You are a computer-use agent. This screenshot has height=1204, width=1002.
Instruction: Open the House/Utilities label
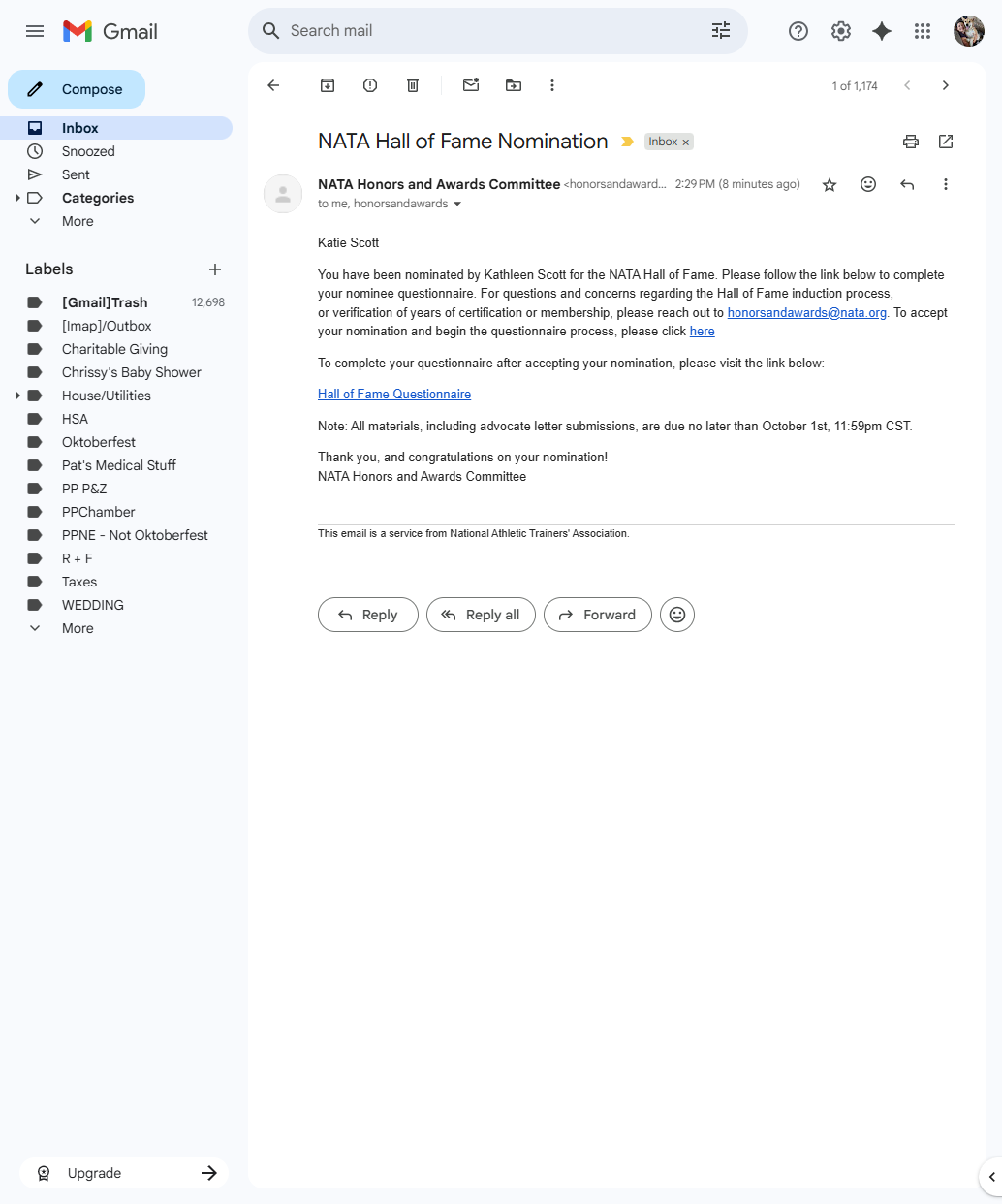(x=107, y=396)
